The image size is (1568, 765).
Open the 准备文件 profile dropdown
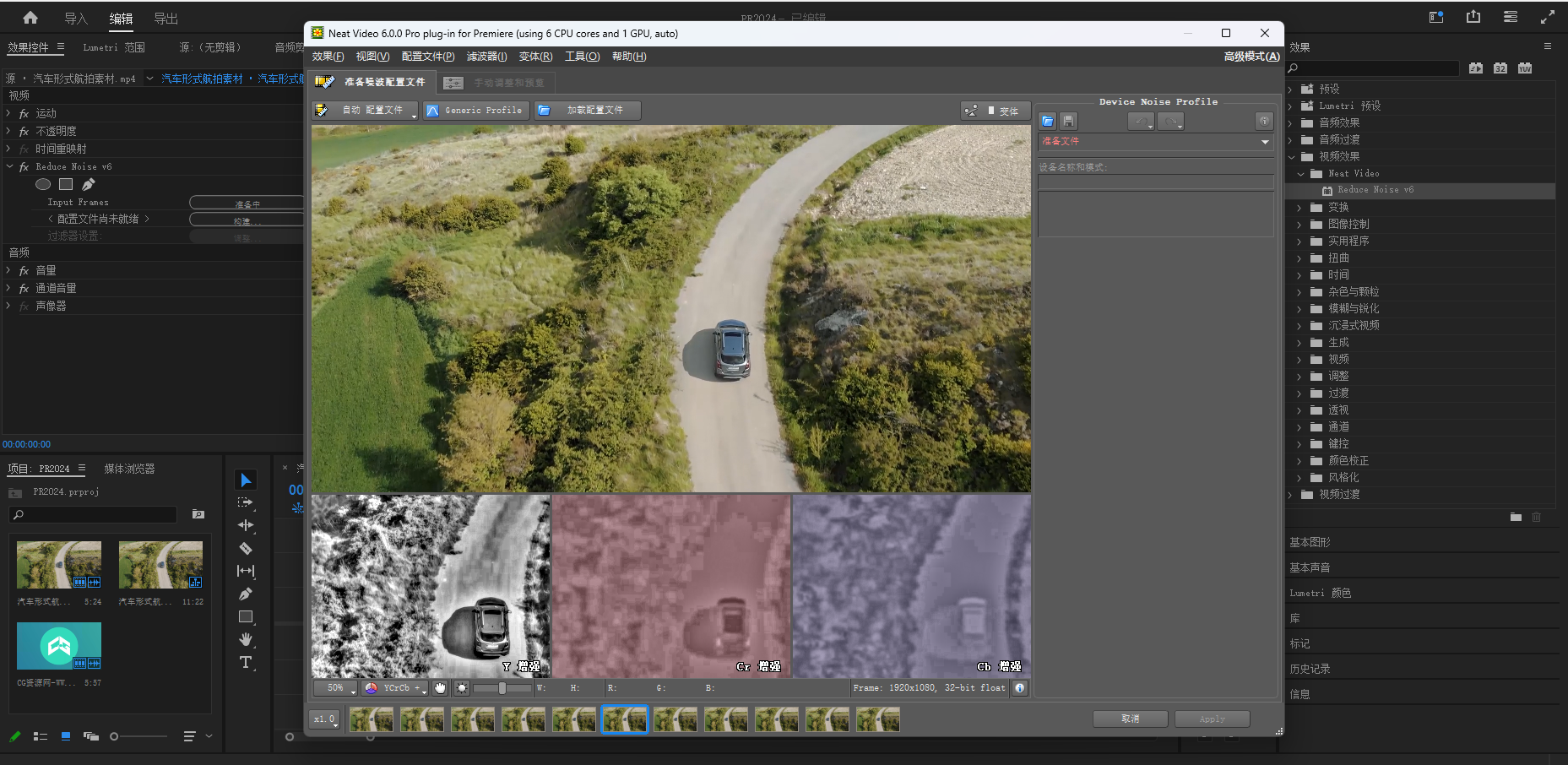1155,142
